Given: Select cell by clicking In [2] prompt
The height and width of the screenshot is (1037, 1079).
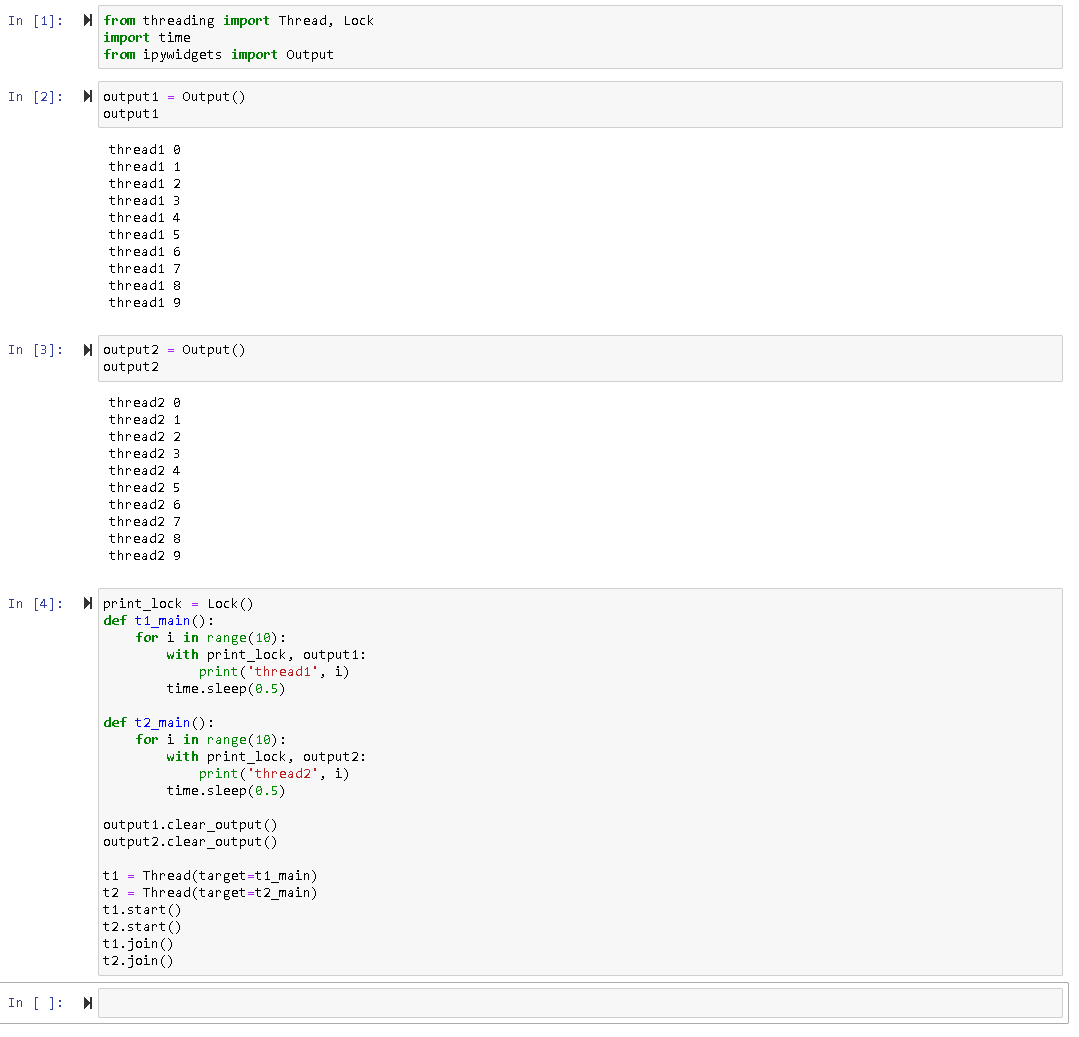Looking at the screenshot, I should 35,97.
